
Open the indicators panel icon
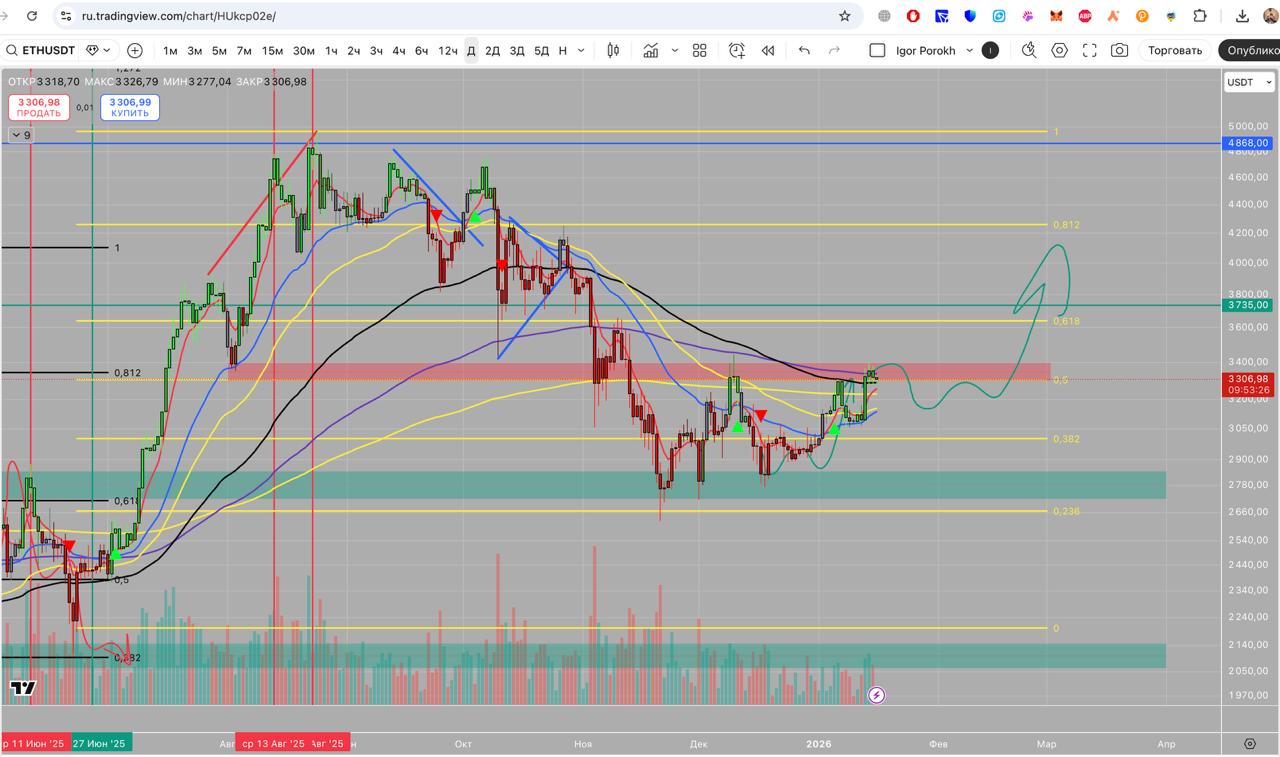651,51
